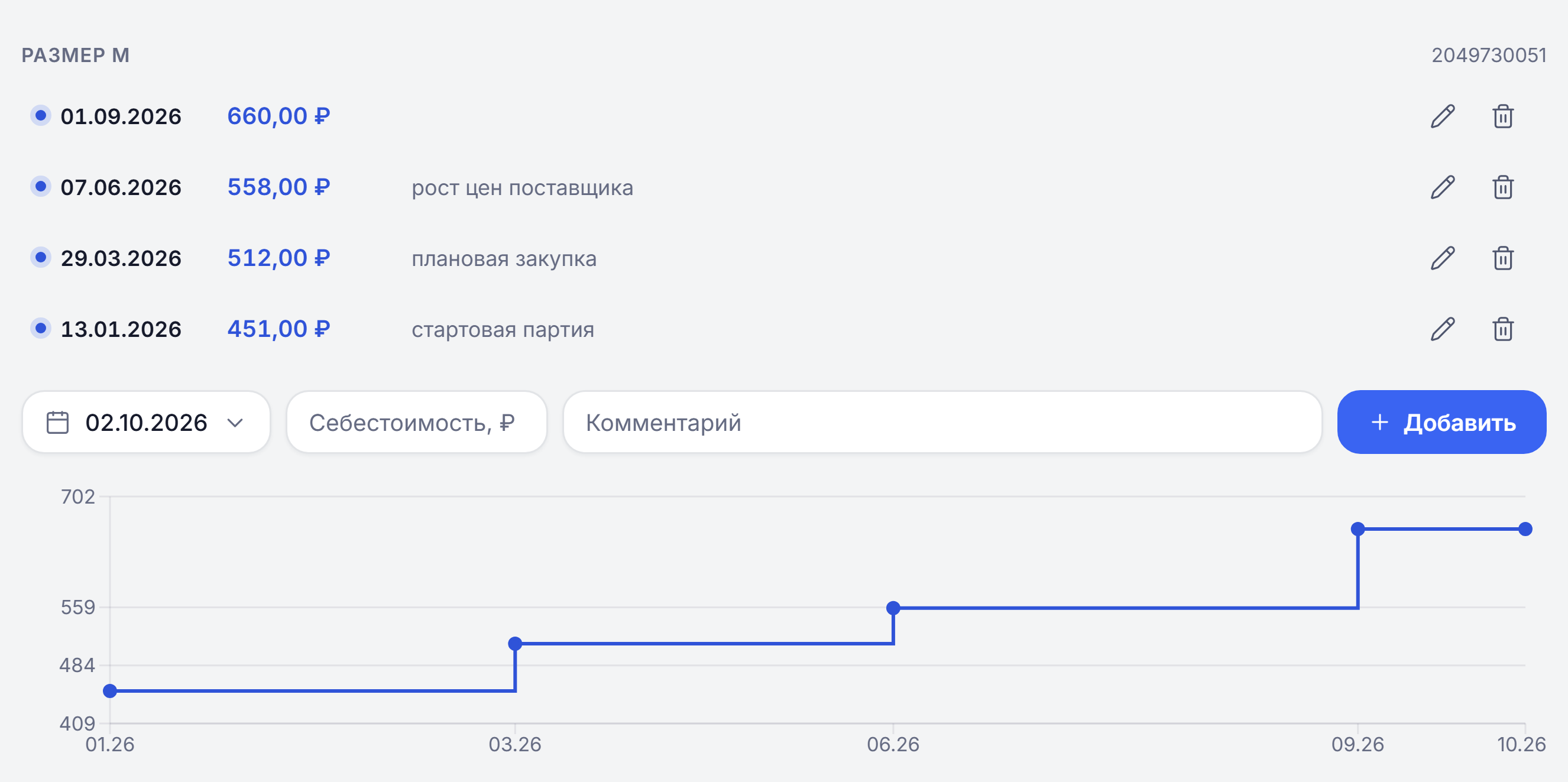
Task: Click chart point above 06.26
Action: tap(893, 608)
